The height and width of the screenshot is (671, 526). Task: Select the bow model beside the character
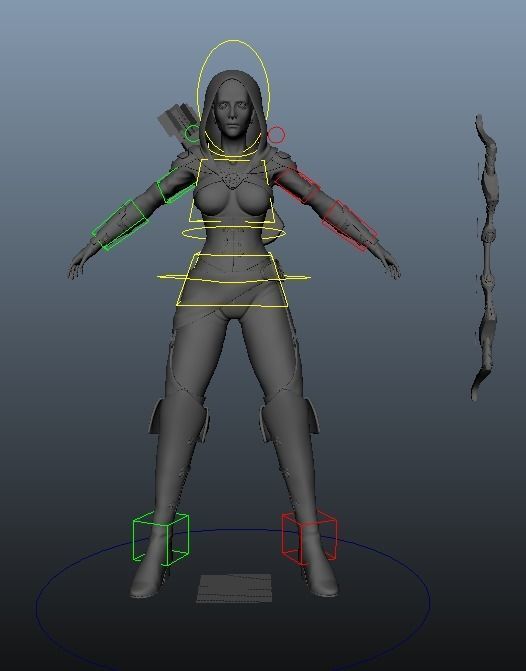point(487,257)
